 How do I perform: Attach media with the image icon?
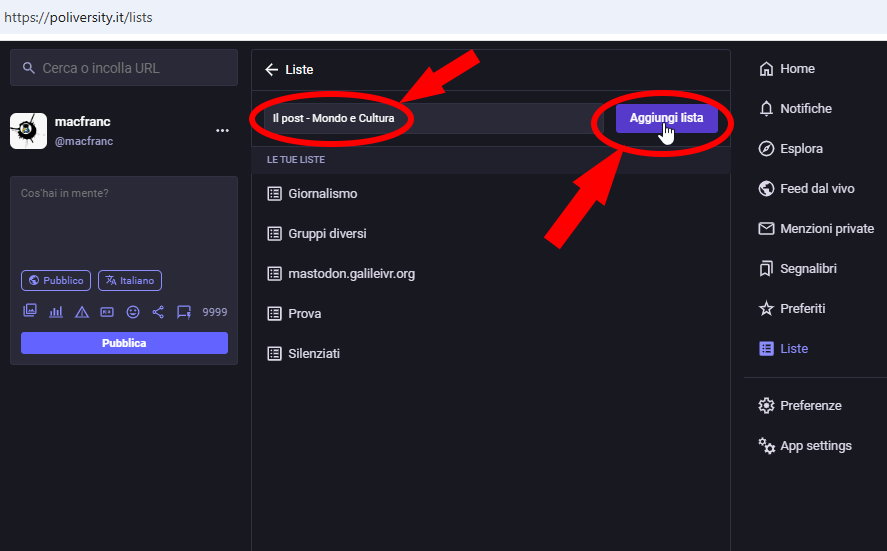30,311
